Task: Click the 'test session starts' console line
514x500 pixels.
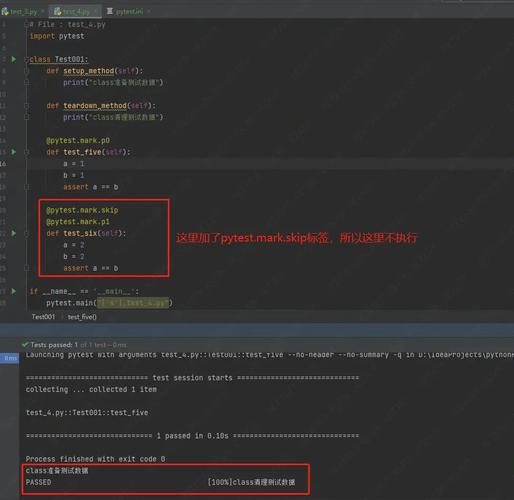Action: click(193, 378)
